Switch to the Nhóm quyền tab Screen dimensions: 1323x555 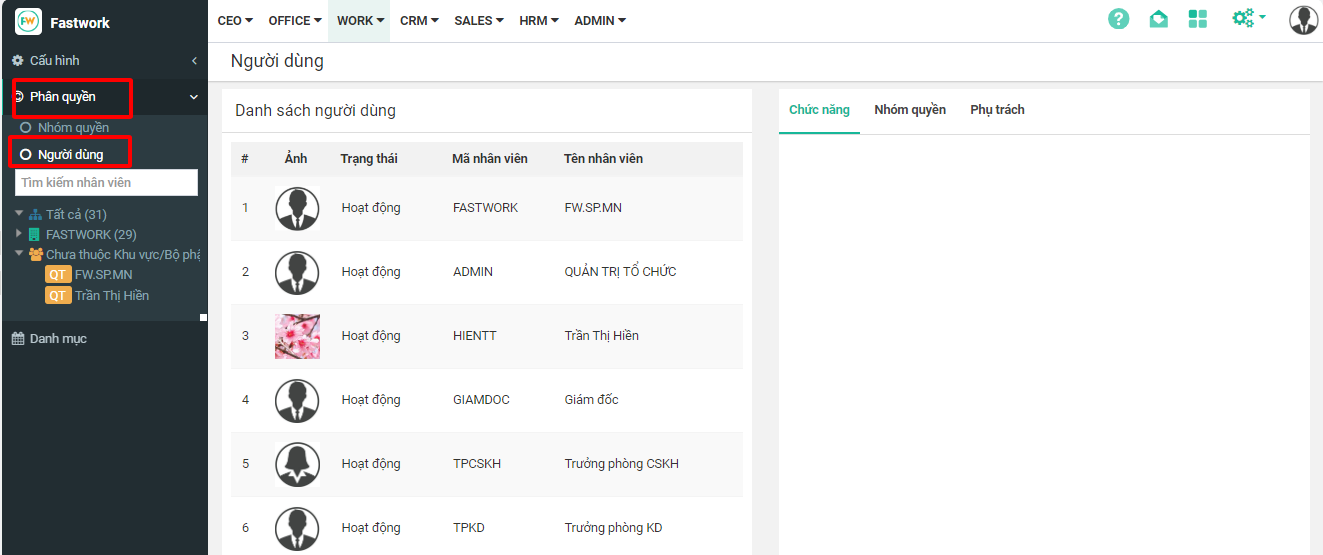pos(909,110)
